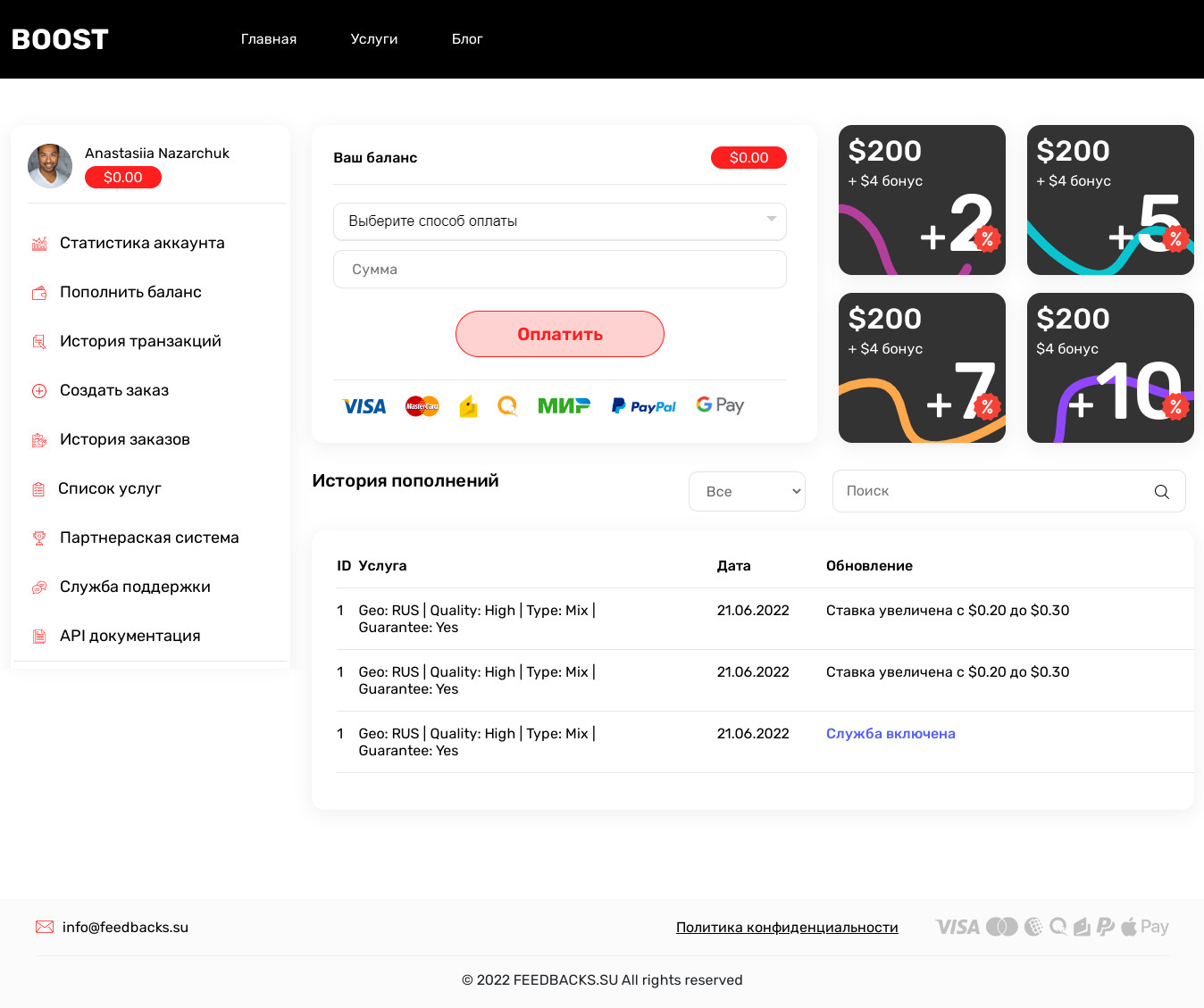
Task: Click the PayPal payment logo
Action: pos(643,406)
